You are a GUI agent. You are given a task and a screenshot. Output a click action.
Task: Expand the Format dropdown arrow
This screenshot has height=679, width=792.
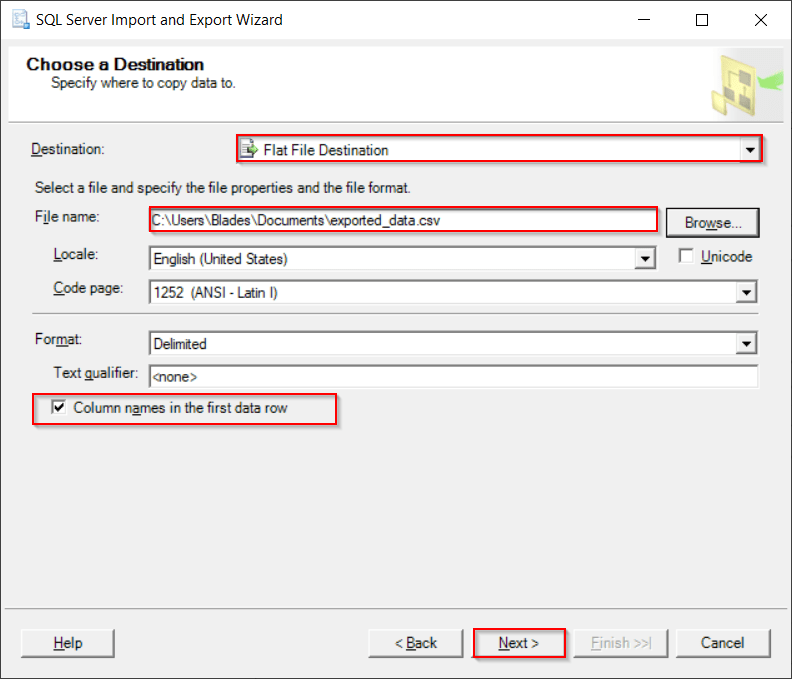click(x=747, y=344)
